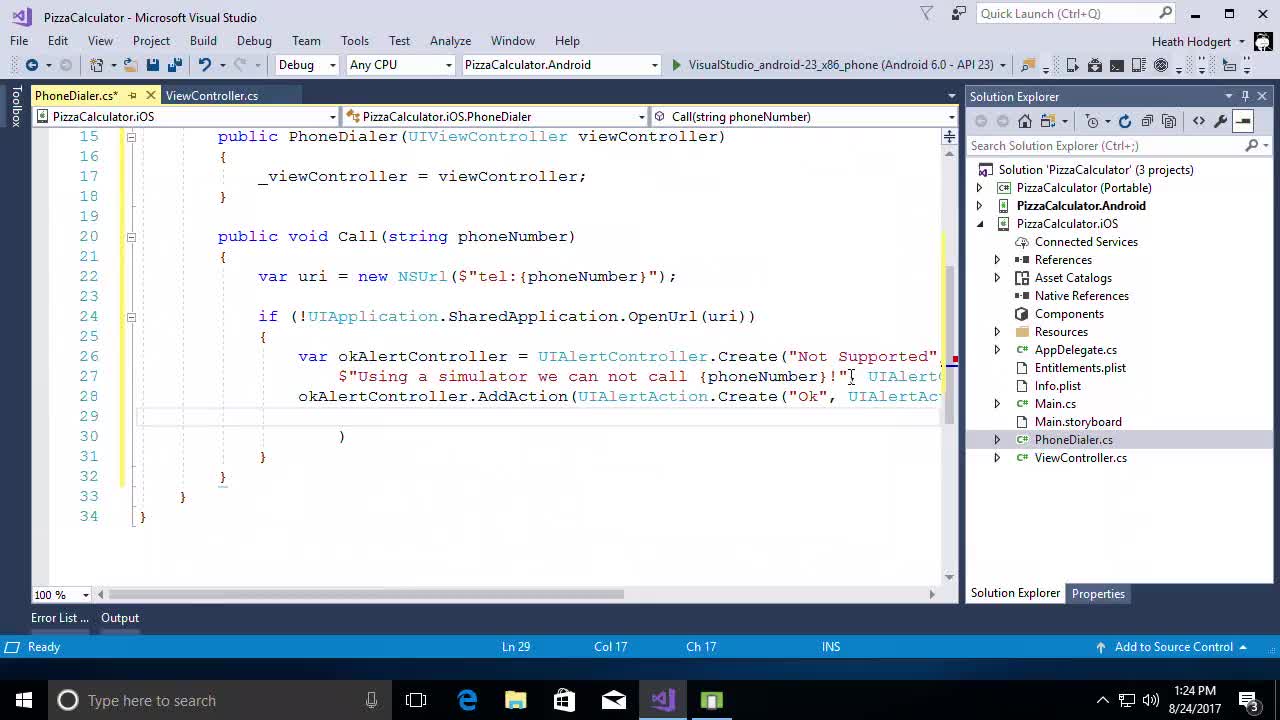Click the Properties wrench icon in Solution Explorer
1280x720 pixels.
point(1219,120)
